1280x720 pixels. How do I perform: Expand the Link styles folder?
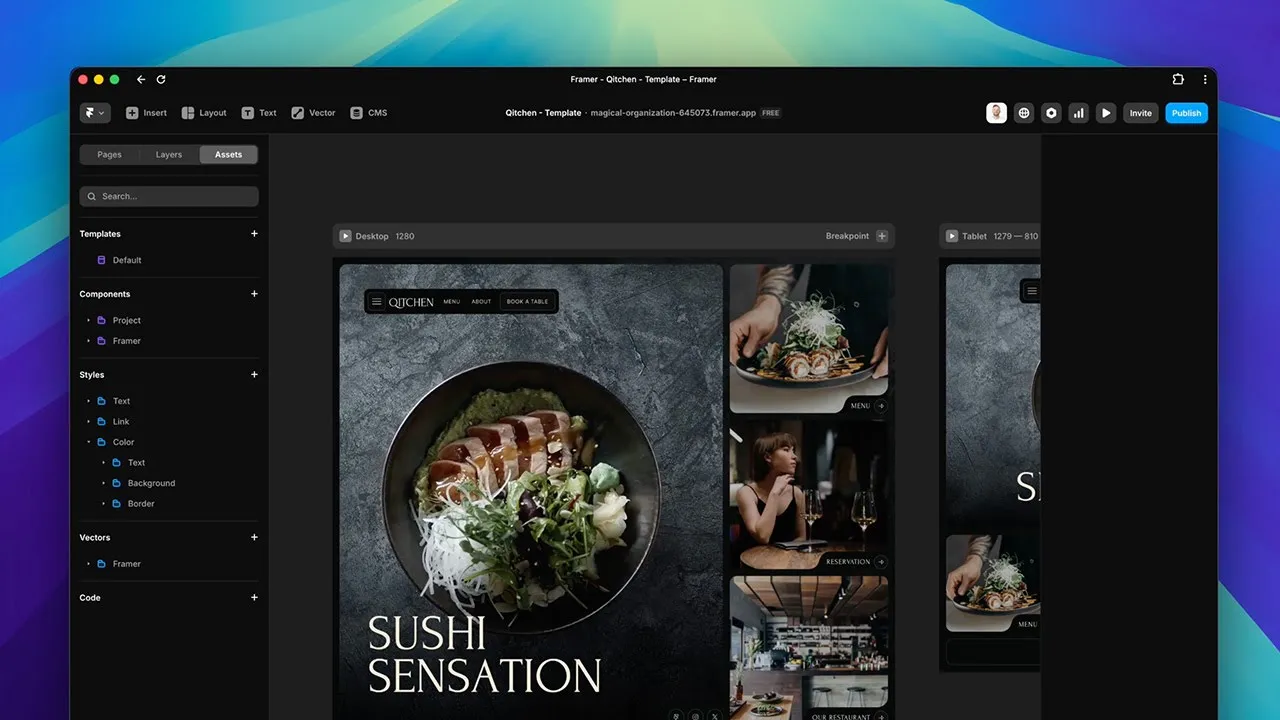coord(88,422)
